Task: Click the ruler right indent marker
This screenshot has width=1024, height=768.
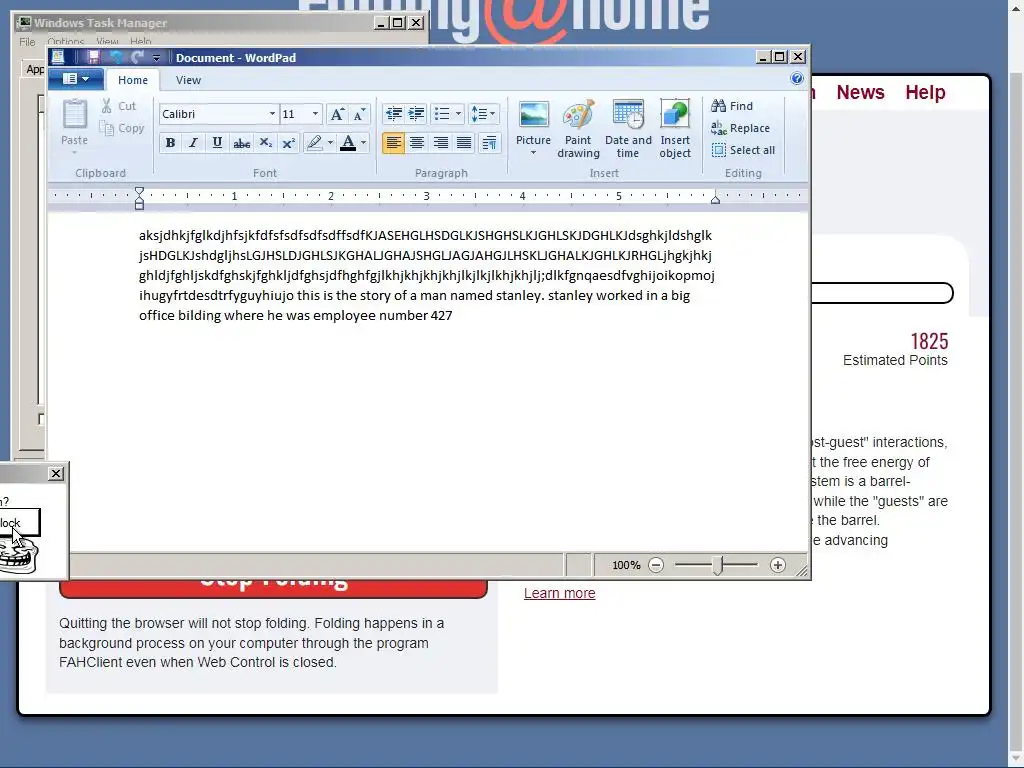Action: (x=715, y=199)
